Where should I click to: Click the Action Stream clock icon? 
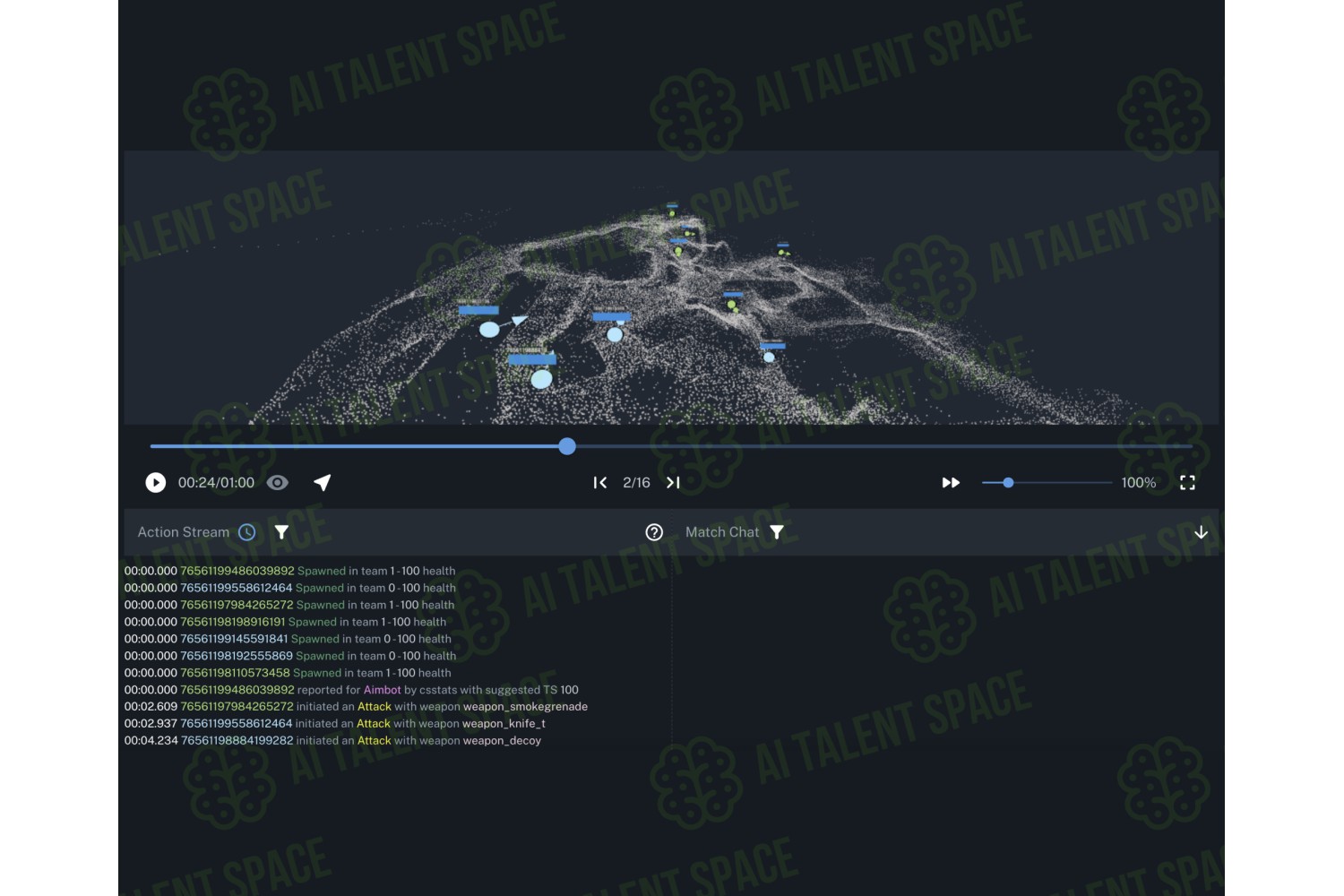point(247,532)
